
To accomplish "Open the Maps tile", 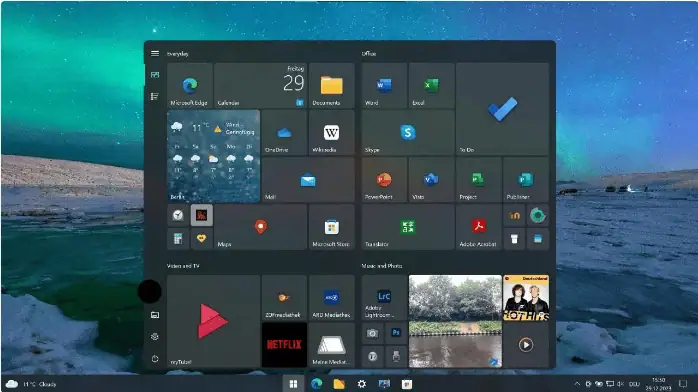I will (x=260, y=227).
